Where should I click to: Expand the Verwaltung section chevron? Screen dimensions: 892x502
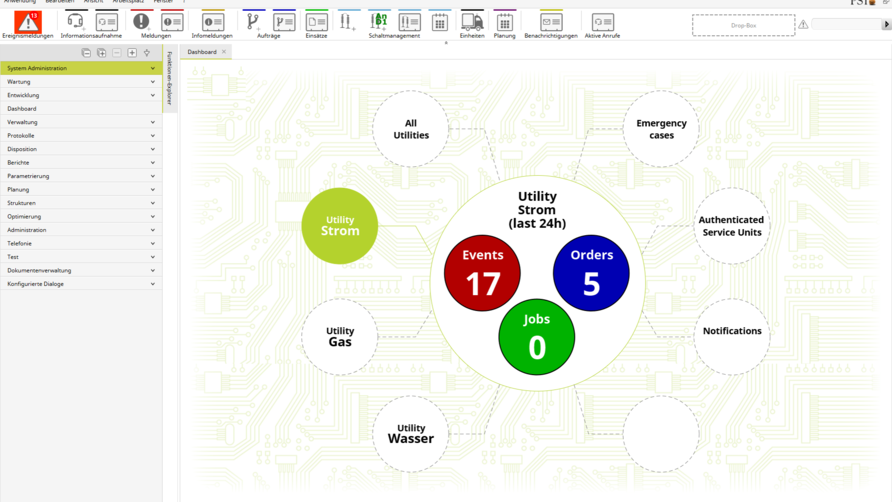coord(152,122)
